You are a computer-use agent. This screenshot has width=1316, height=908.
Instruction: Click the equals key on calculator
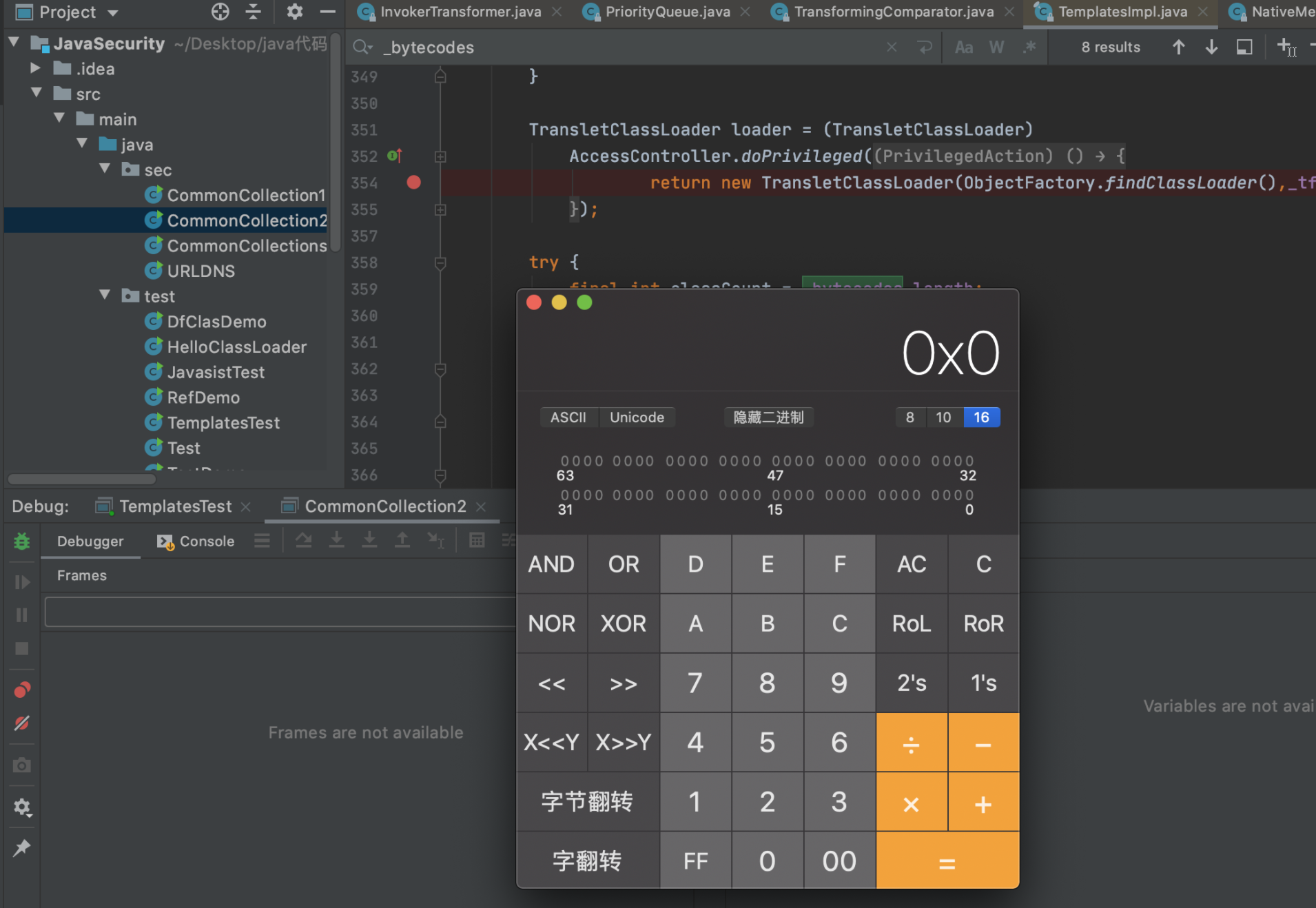pyautogui.click(x=947, y=861)
